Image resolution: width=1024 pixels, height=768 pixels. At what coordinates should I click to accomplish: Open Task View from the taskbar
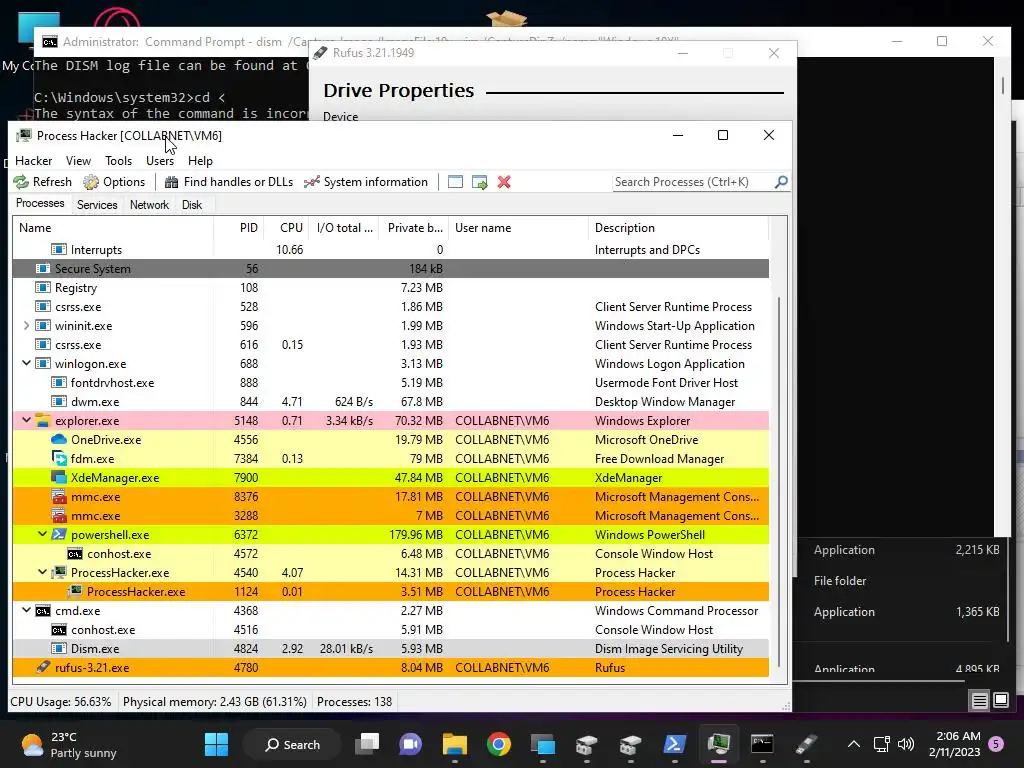click(x=368, y=744)
